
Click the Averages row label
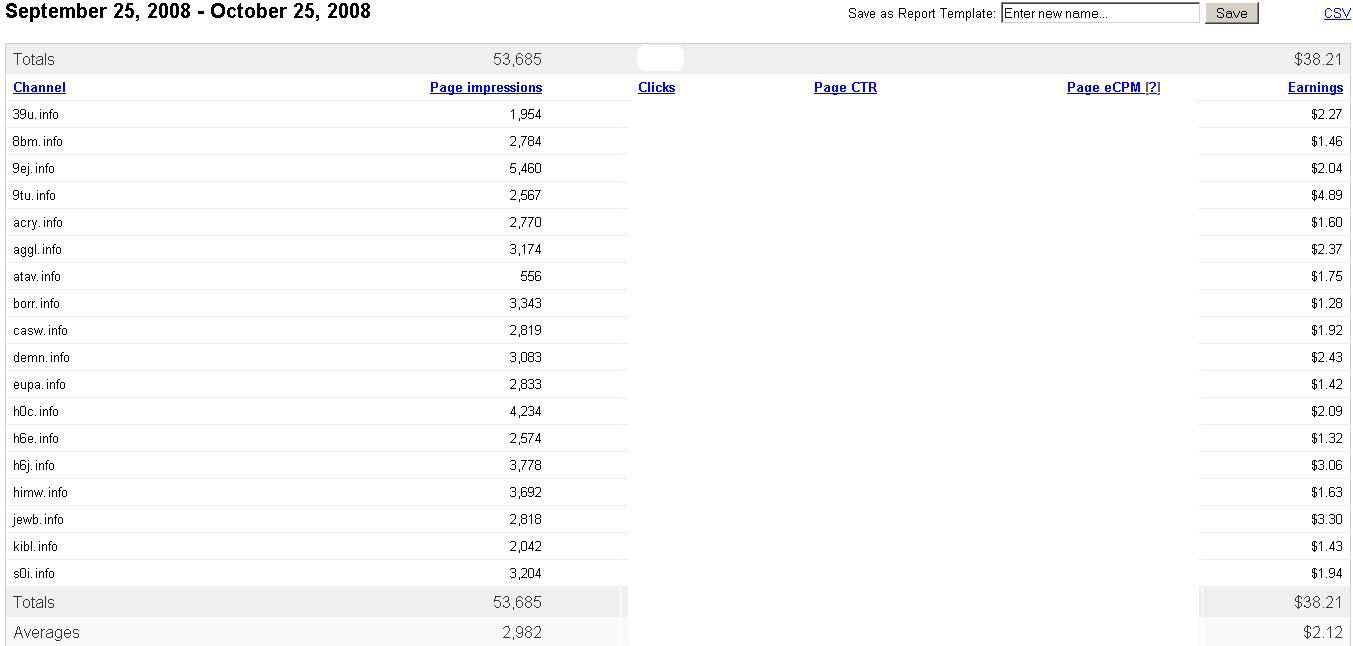[46, 633]
